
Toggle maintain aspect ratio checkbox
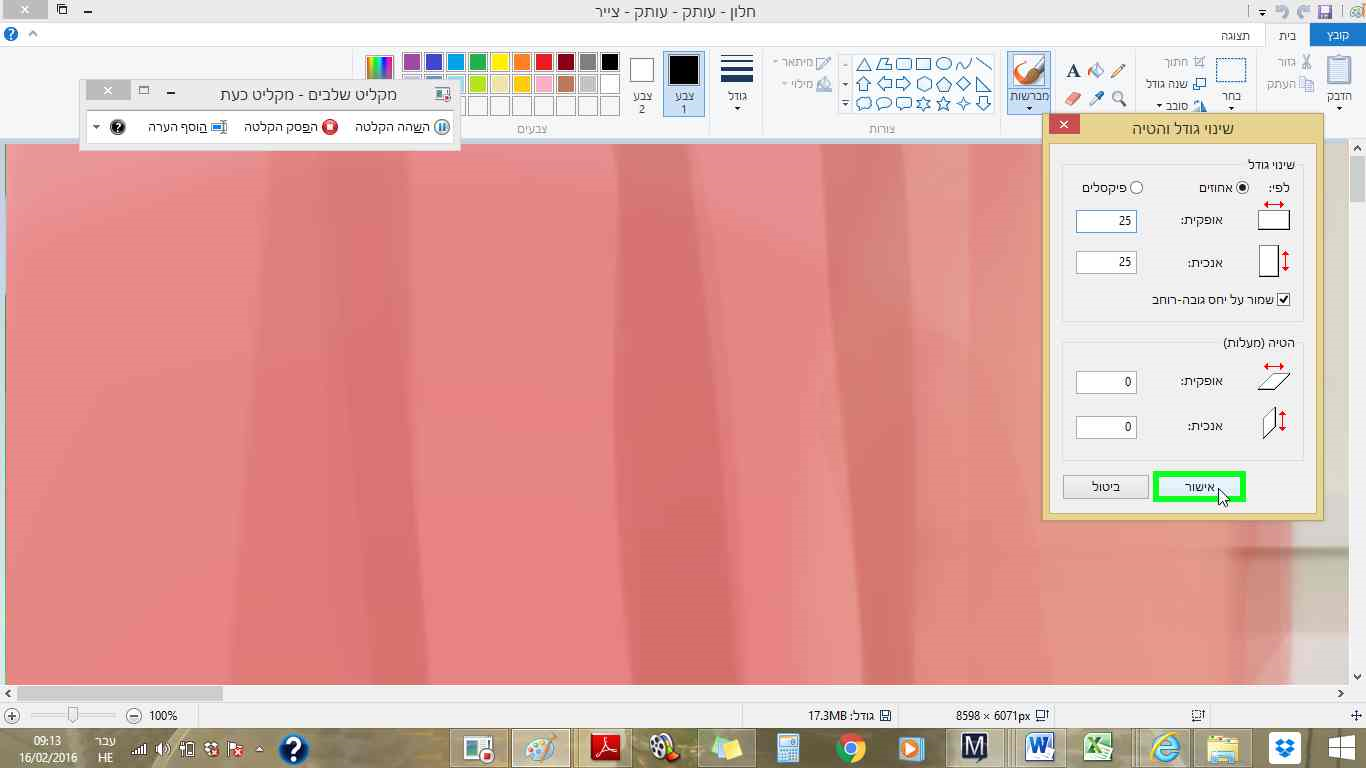pos(1284,299)
